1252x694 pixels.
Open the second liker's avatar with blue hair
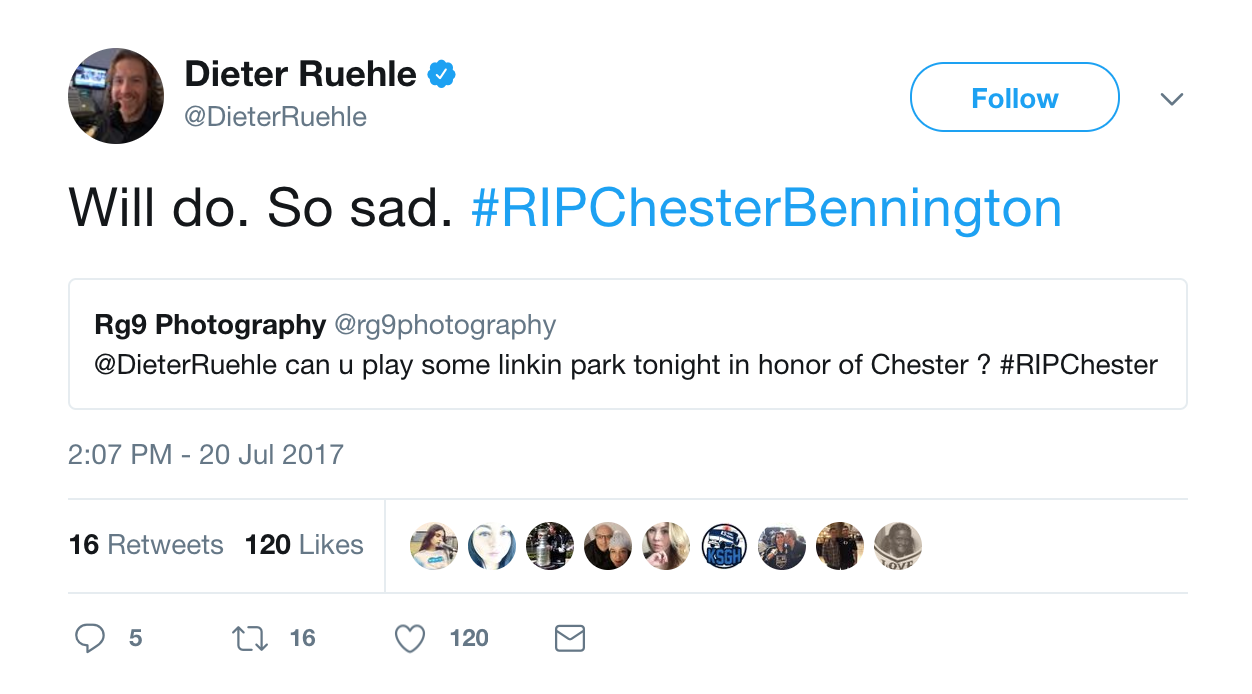click(492, 546)
